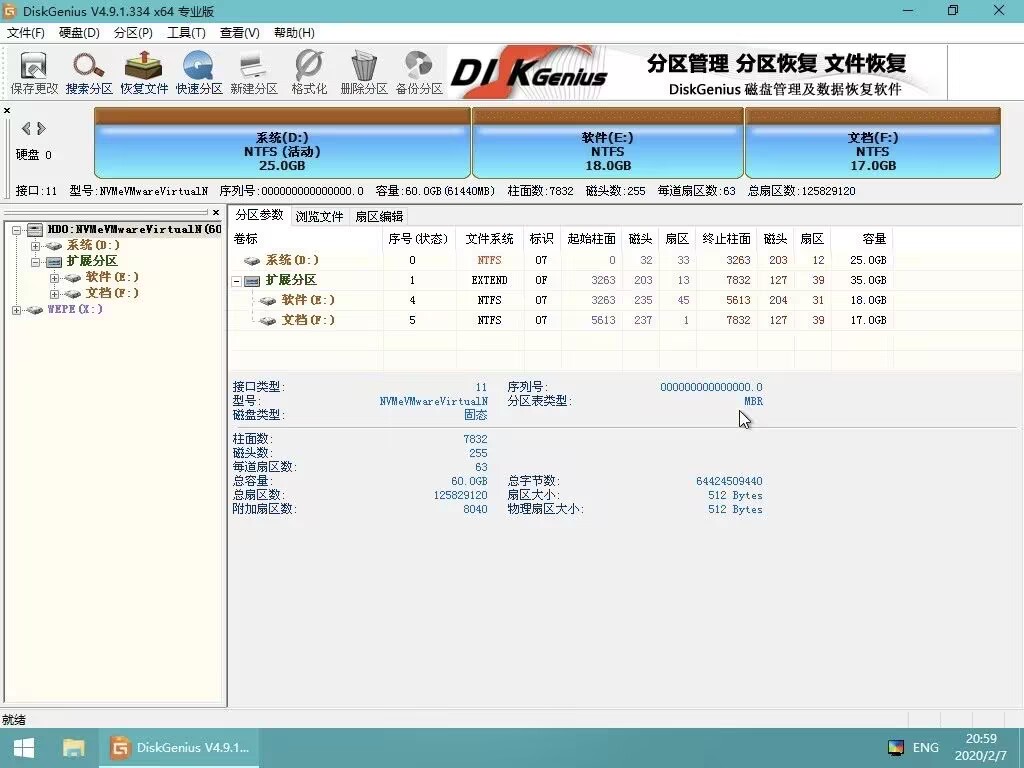This screenshot has height=768, width=1024.
Task: Click DiskGenius taskbar button
Action: (x=179, y=748)
